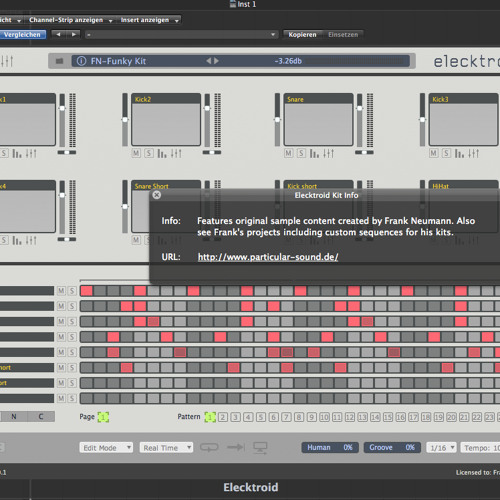Open the bars icon under Kick2 pad

pos(162,153)
